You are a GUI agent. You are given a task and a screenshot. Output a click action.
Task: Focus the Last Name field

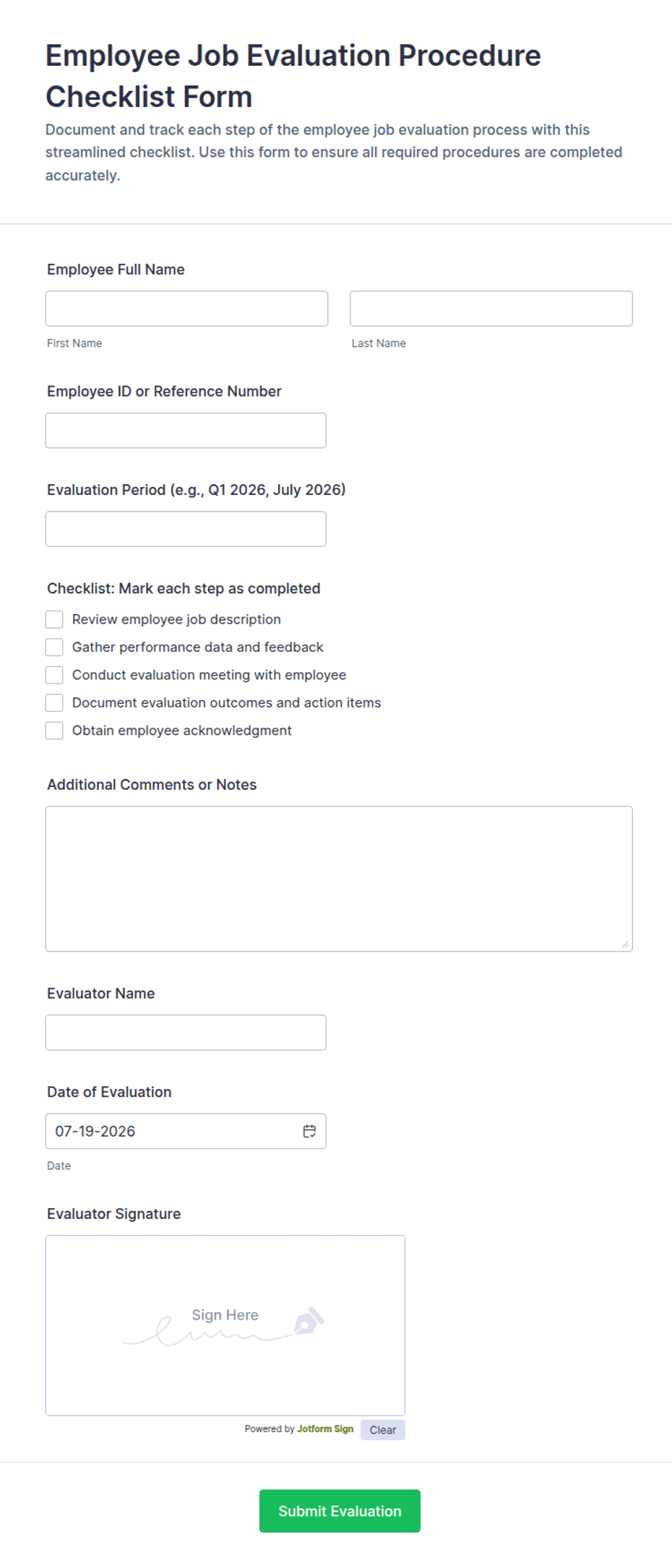(x=491, y=309)
